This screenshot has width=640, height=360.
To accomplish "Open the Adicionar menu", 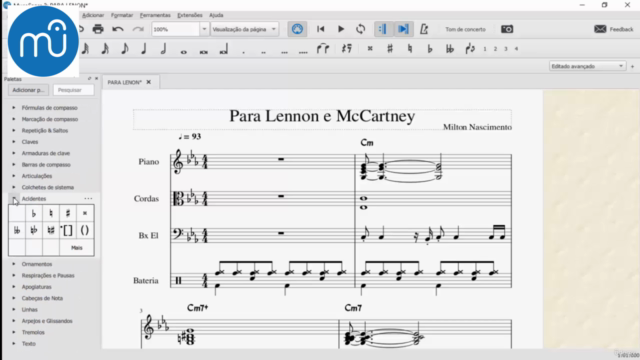I will [93, 15].
